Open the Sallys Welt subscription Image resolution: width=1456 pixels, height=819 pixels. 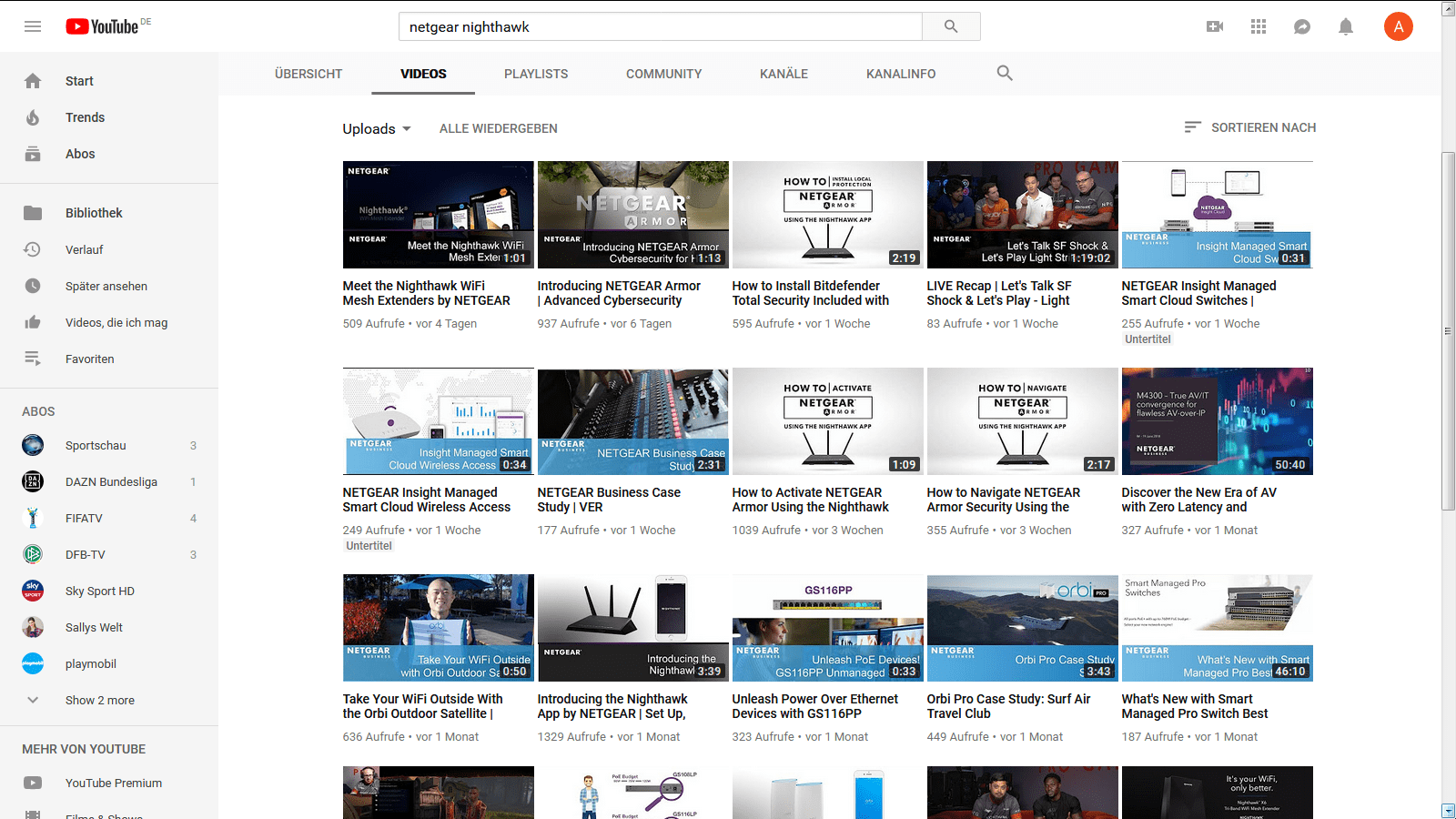pos(109,627)
